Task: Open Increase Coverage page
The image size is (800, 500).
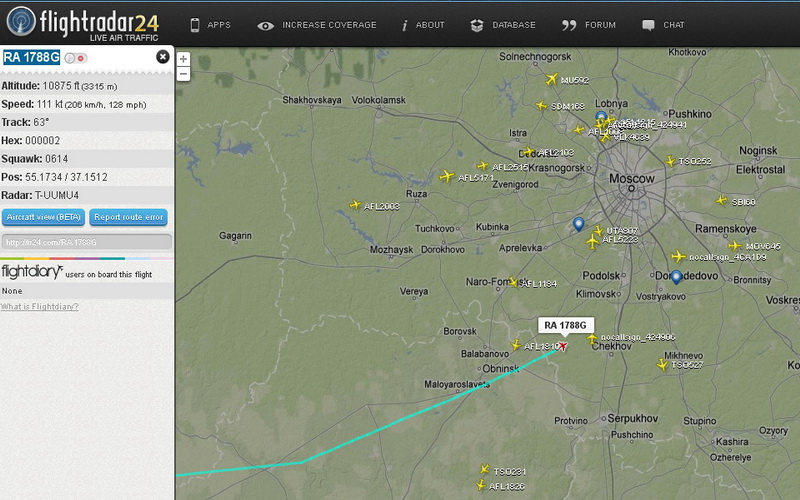Action: coord(317,25)
